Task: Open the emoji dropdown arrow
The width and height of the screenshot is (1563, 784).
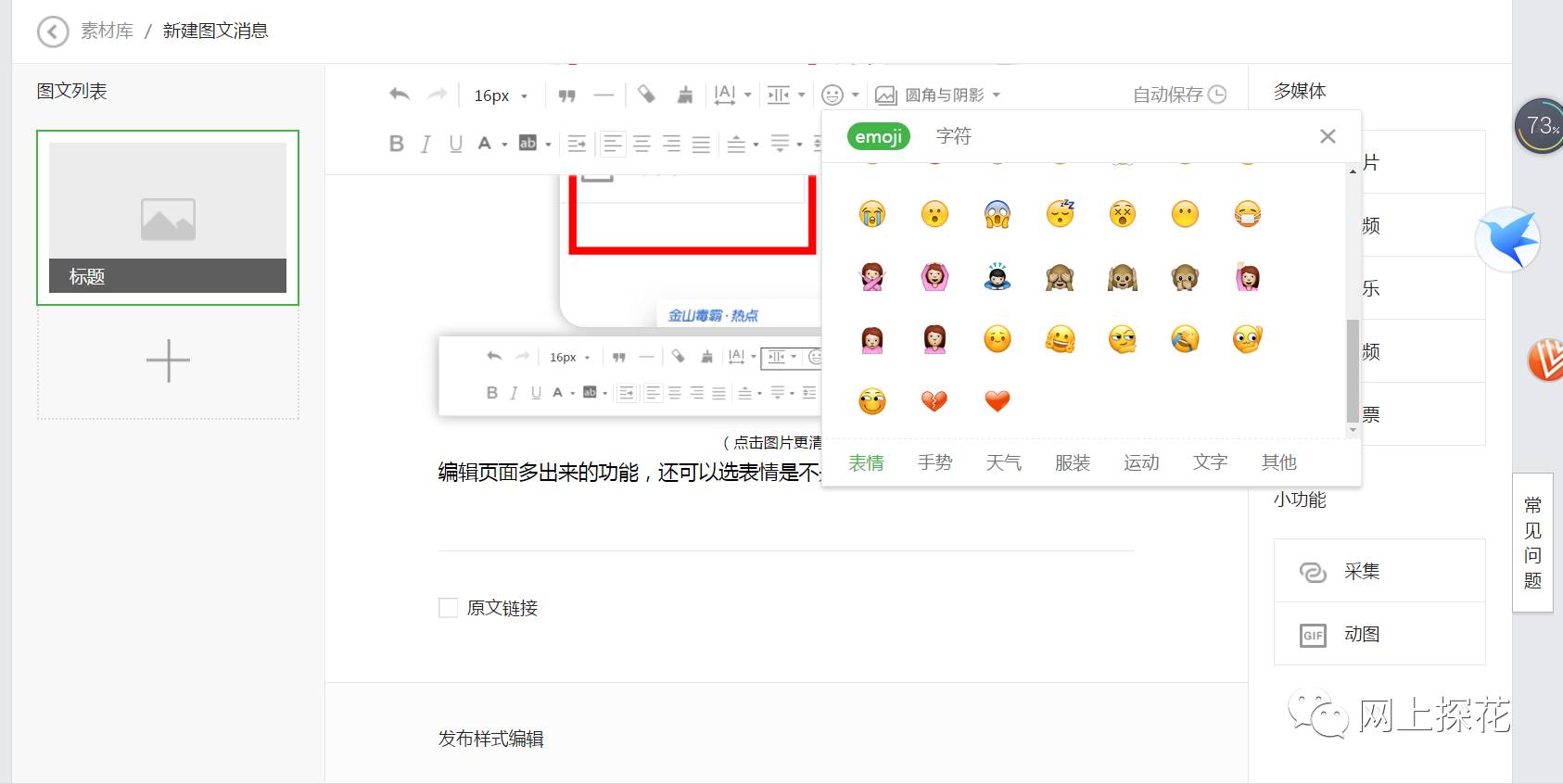Action: (855, 95)
